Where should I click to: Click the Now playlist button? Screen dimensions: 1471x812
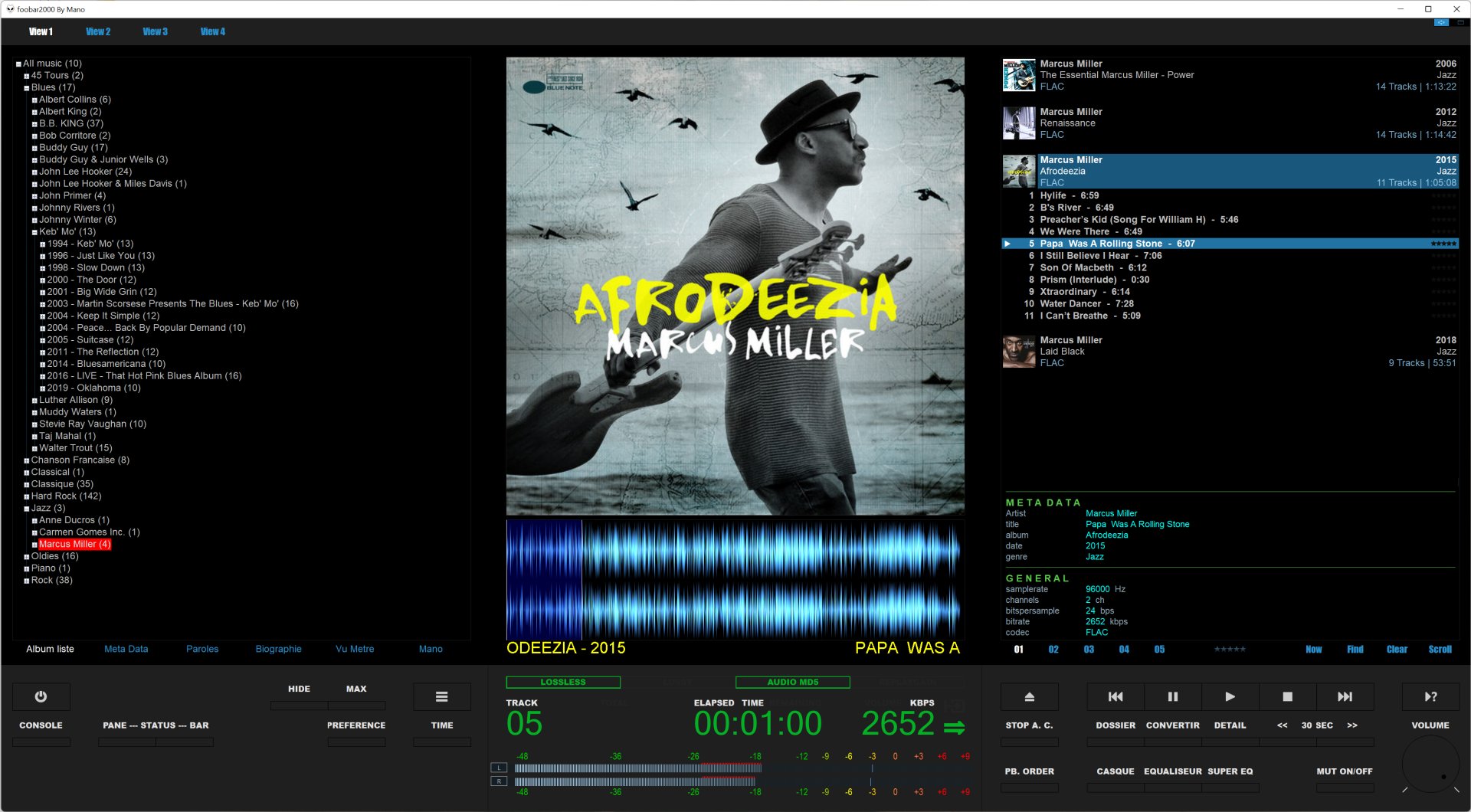1314,649
